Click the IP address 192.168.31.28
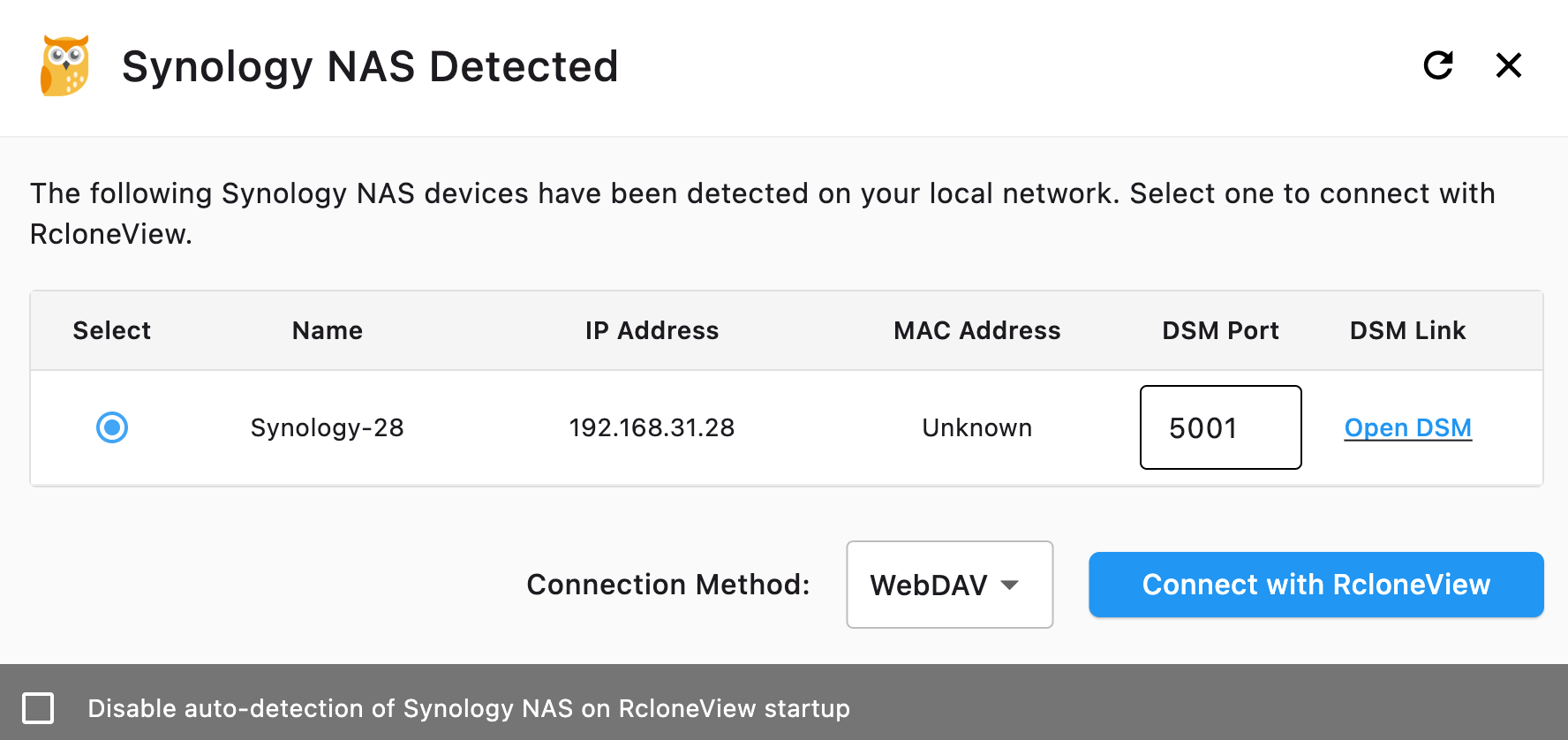The image size is (1568, 740). pyautogui.click(x=652, y=427)
